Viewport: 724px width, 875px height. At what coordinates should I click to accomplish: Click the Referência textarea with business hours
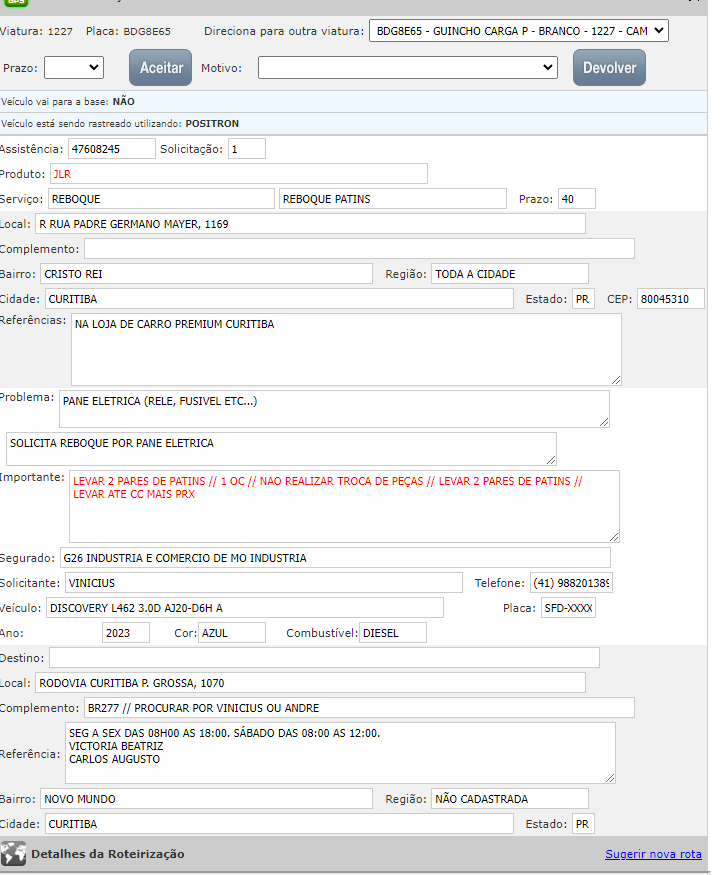click(341, 753)
